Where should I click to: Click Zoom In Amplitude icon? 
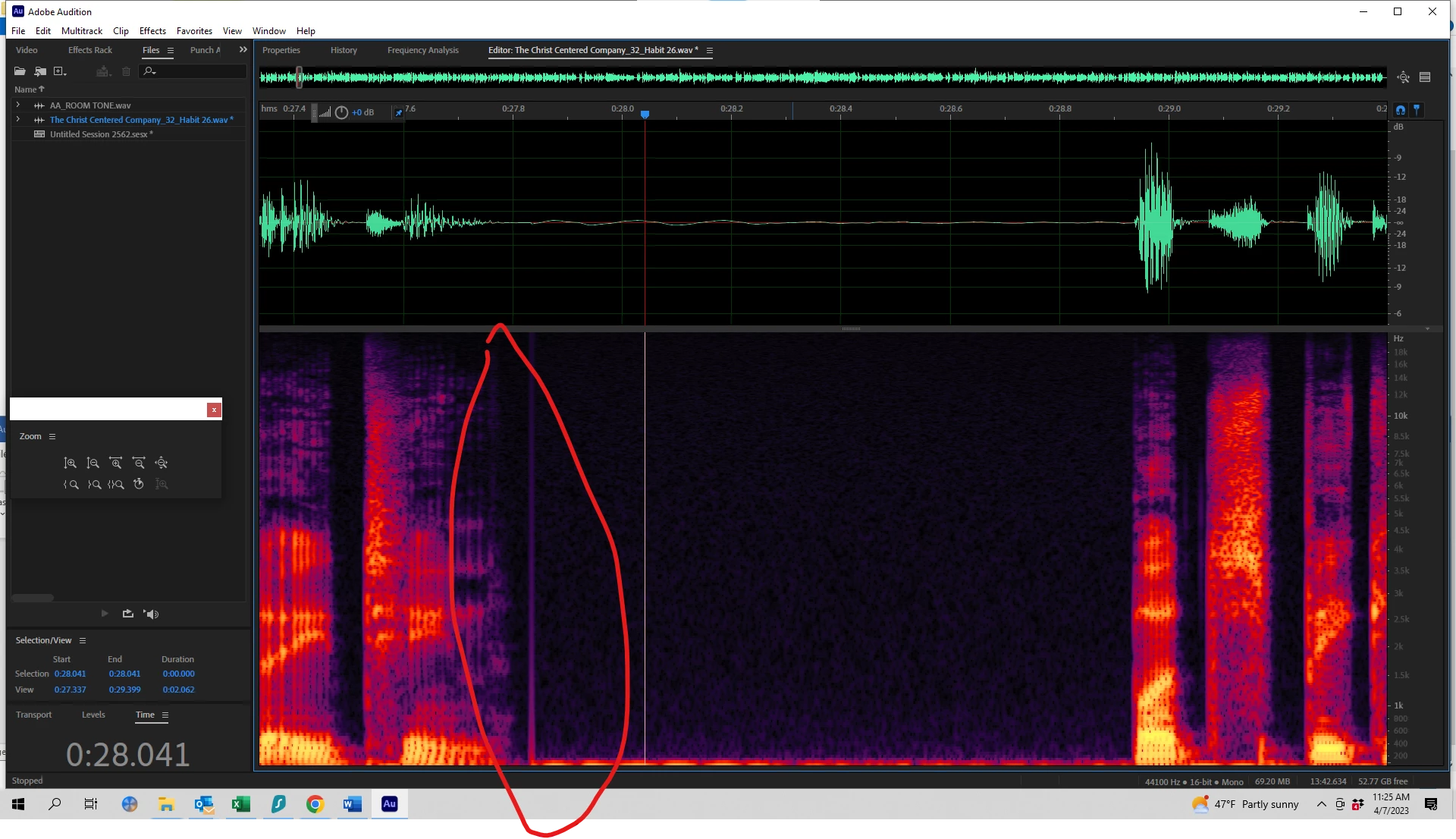coord(70,463)
